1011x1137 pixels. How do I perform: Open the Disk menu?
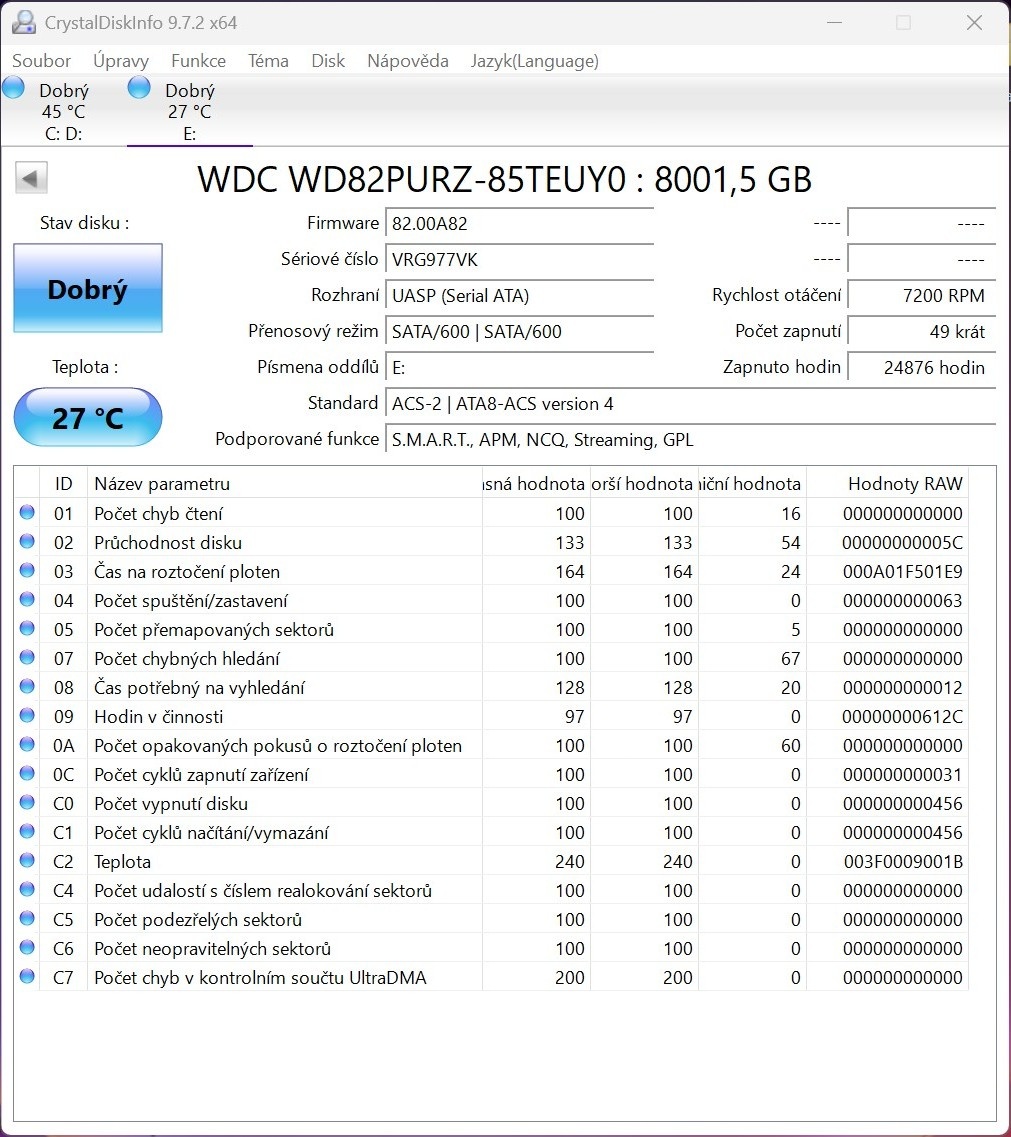(x=328, y=61)
